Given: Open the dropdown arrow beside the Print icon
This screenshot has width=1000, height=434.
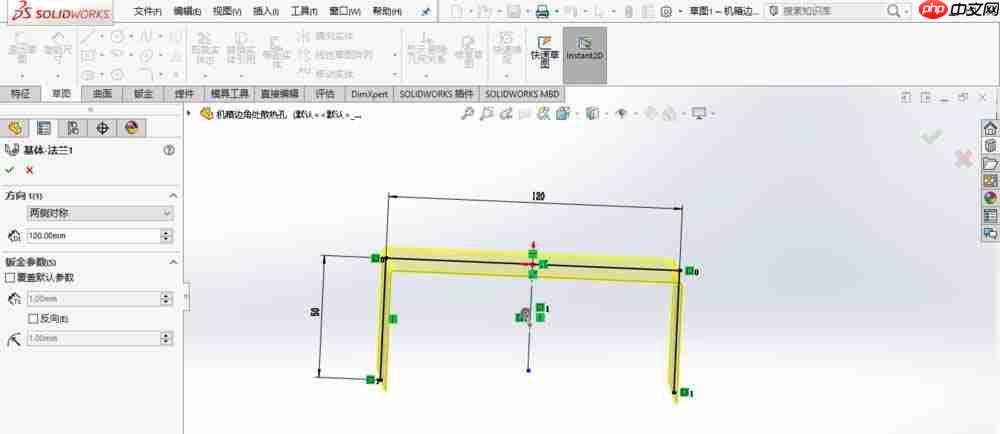Looking at the screenshot, I should pyautogui.click(x=557, y=11).
